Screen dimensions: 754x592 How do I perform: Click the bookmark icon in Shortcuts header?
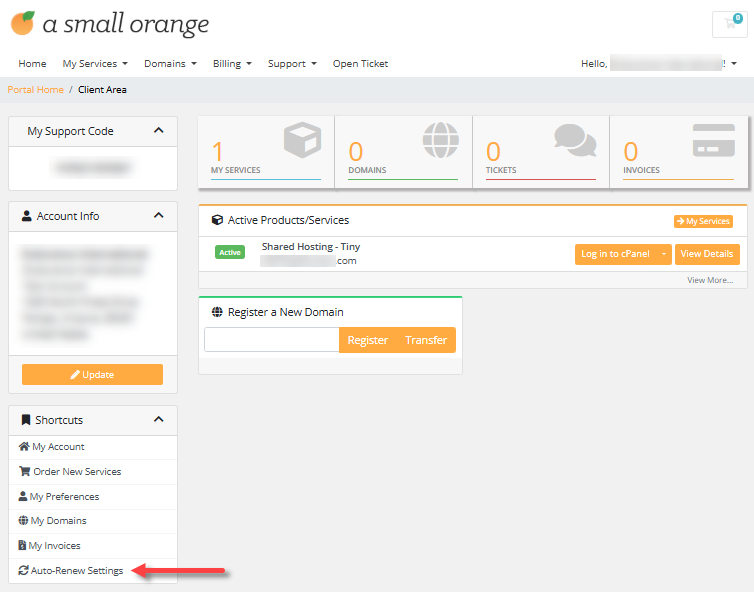pos(26,420)
